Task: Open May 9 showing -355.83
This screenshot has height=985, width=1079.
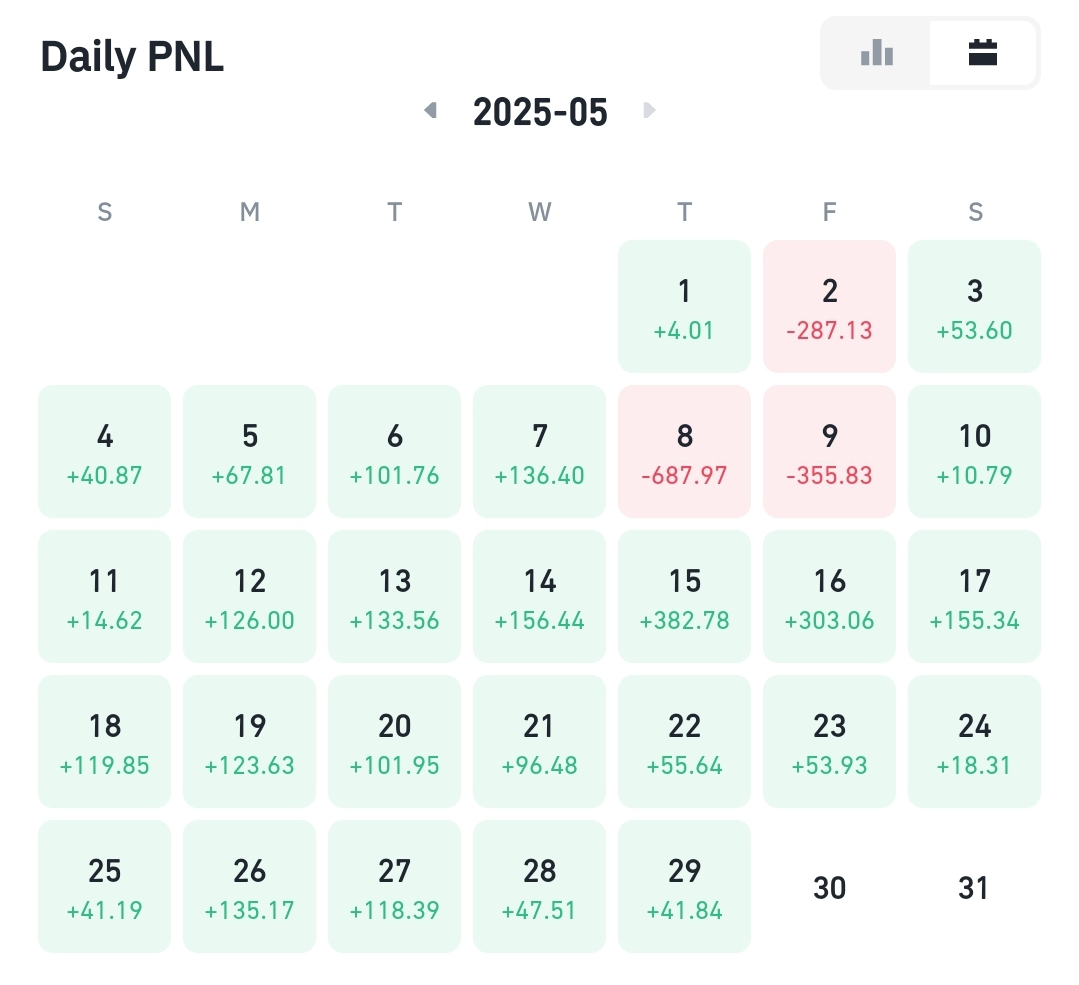Action: (829, 452)
